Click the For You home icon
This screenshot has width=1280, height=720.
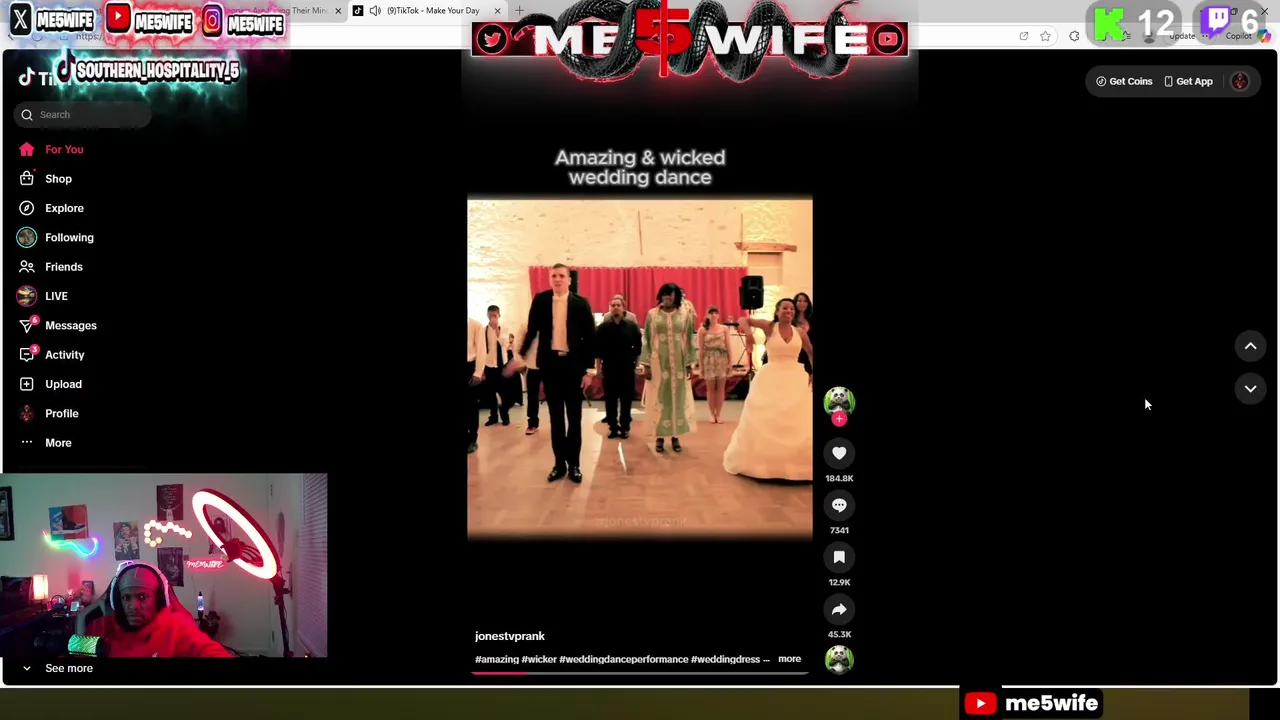pos(27,149)
